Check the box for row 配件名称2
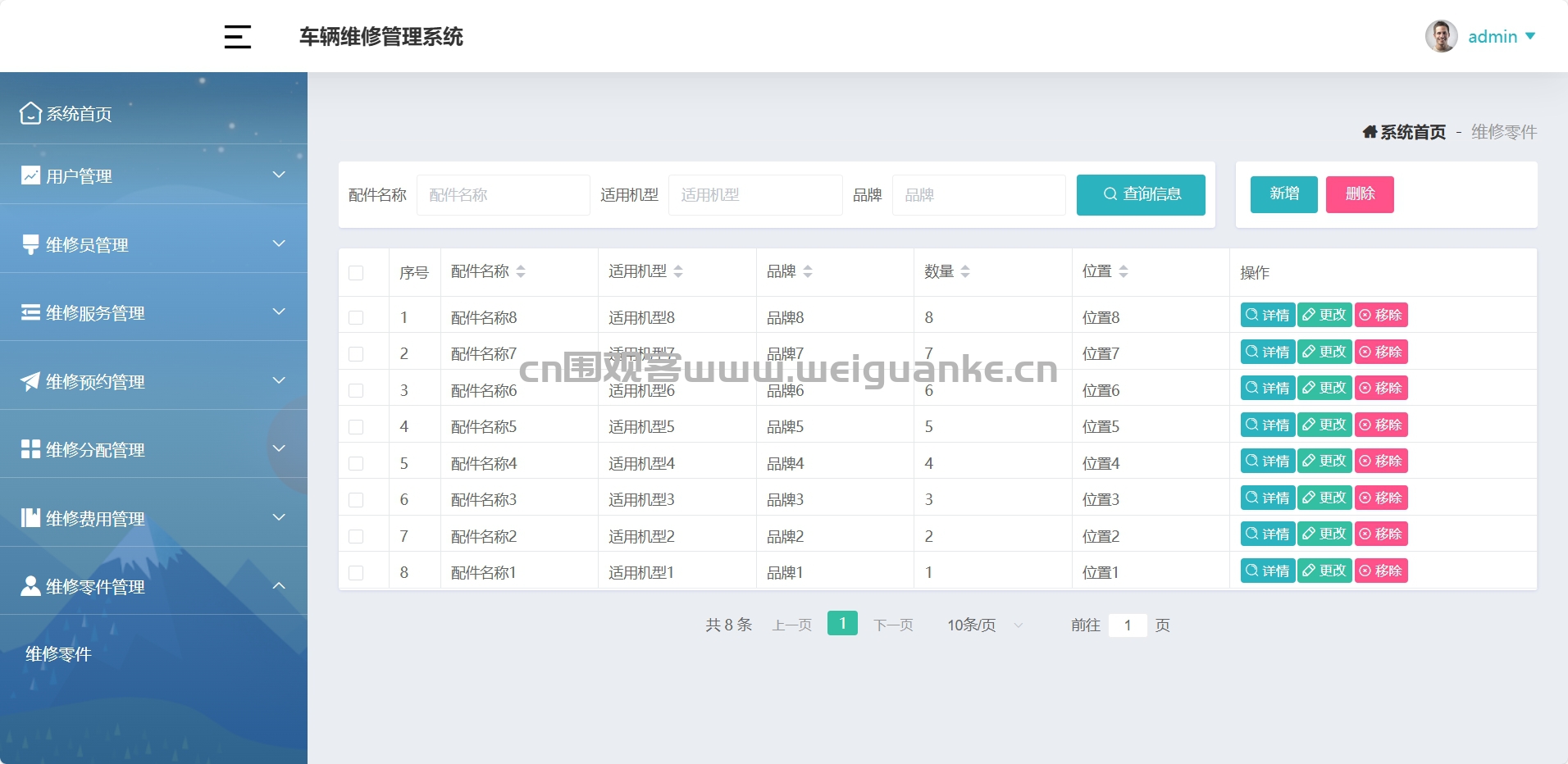This screenshot has width=1568, height=764. (x=356, y=536)
